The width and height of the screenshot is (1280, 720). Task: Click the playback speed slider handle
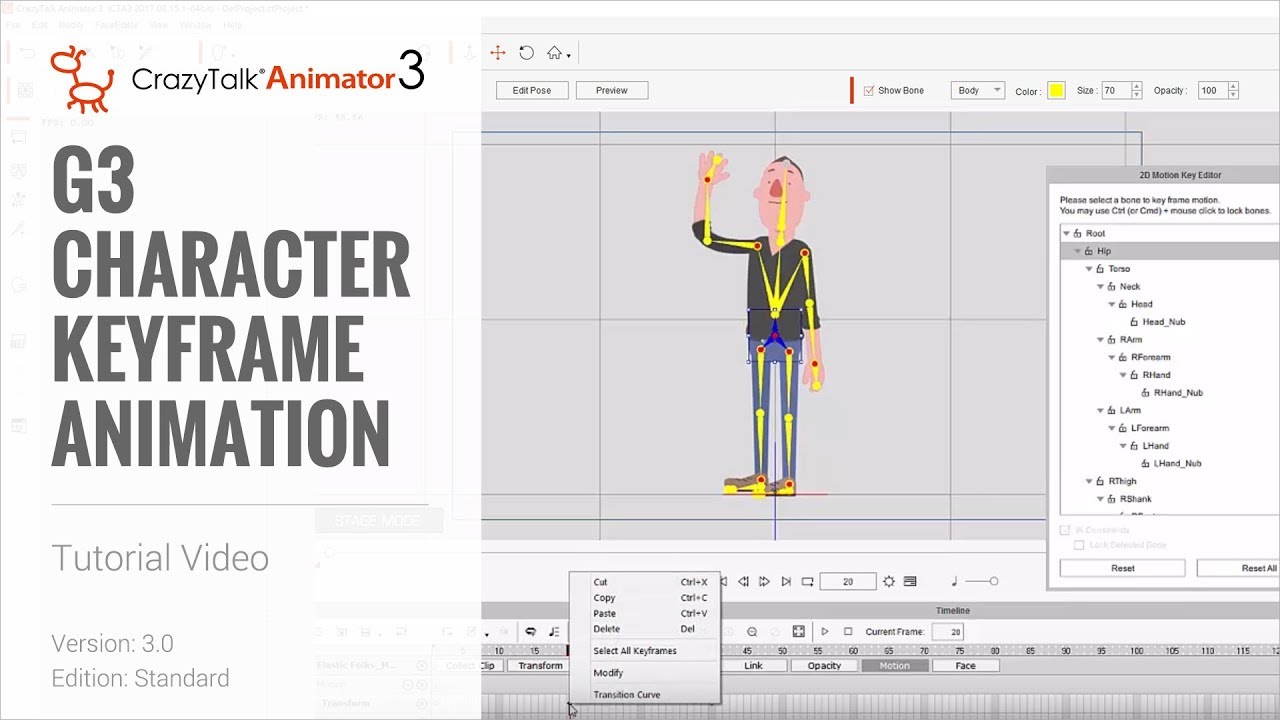(x=993, y=581)
